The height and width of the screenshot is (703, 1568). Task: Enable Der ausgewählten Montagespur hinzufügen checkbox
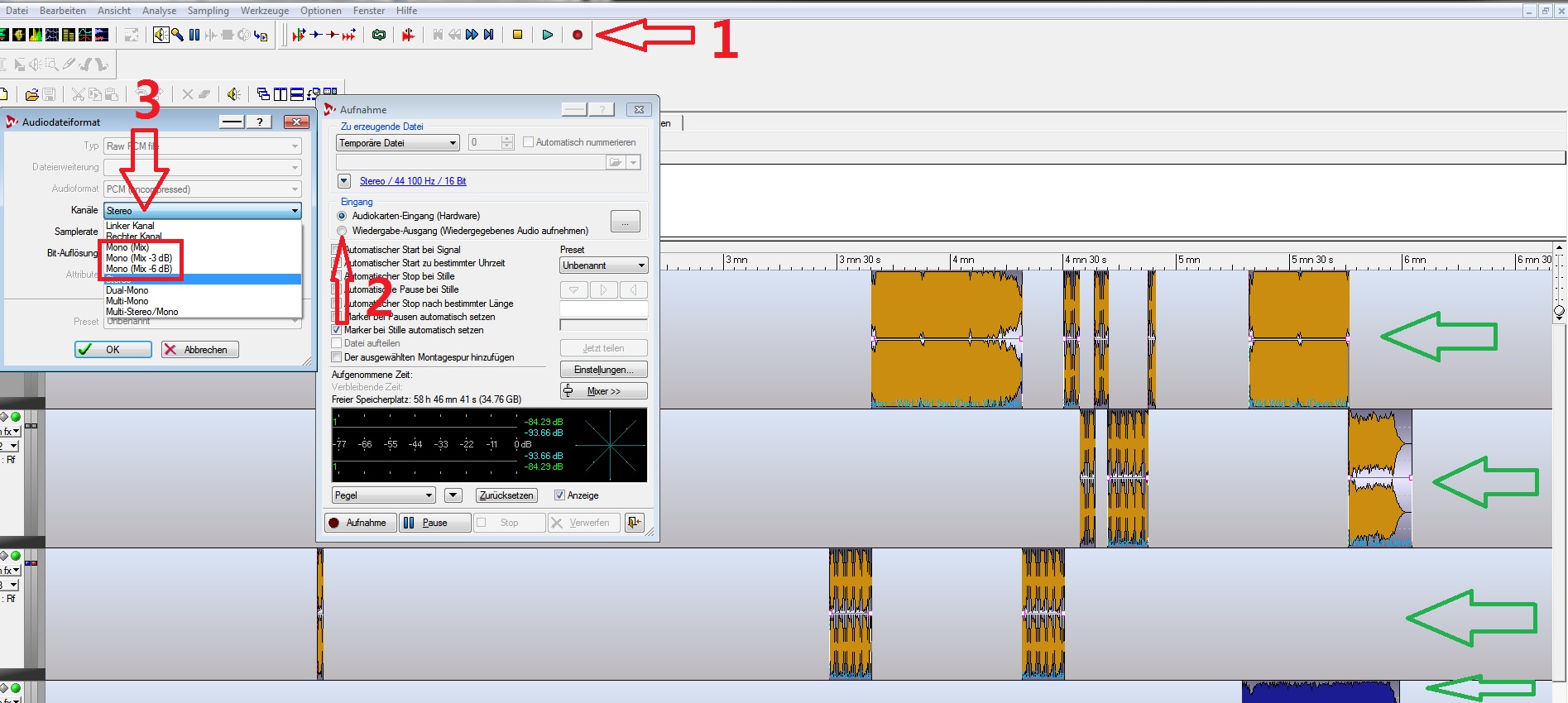click(337, 357)
